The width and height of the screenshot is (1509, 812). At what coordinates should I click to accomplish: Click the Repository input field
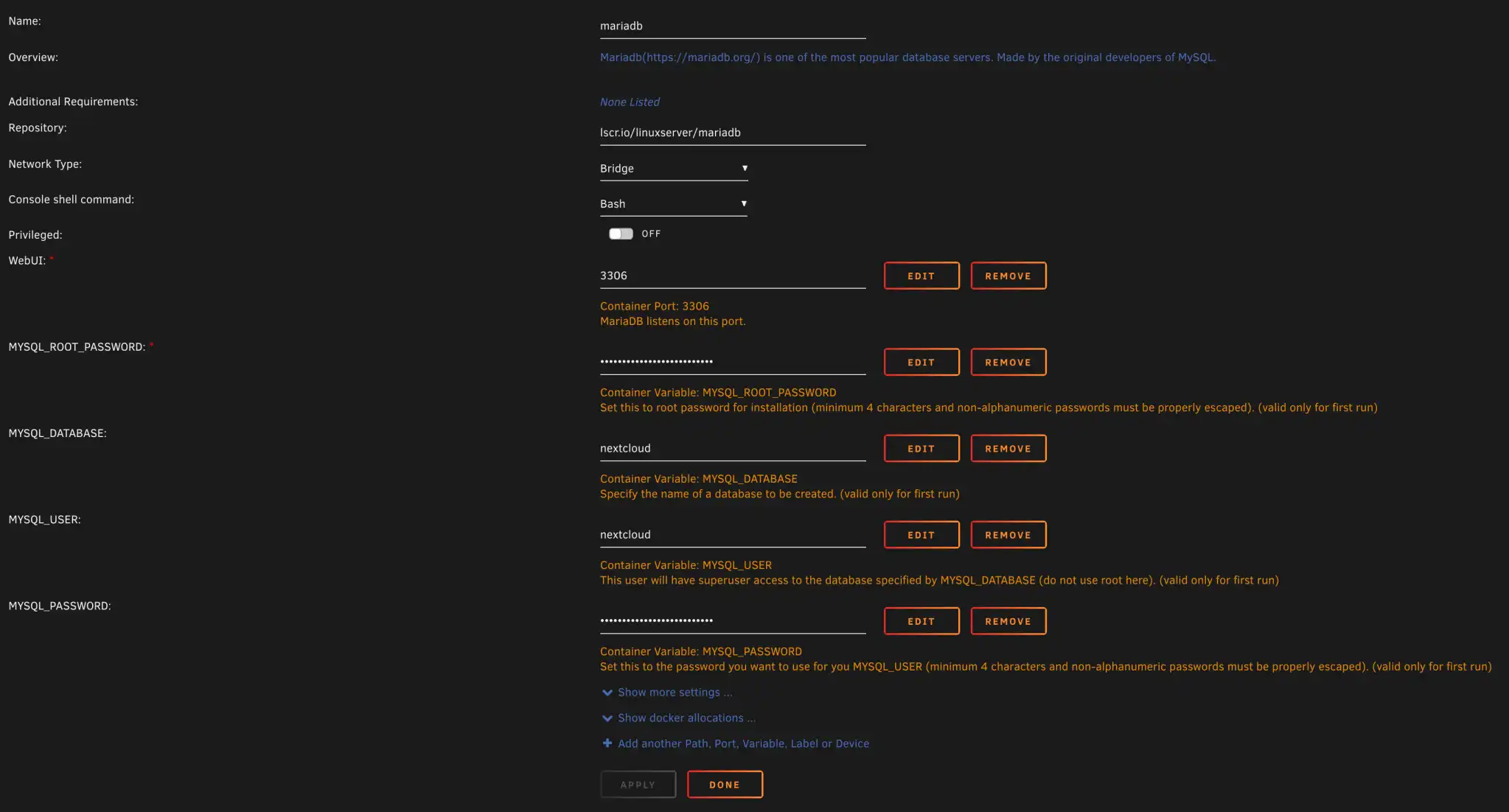pyautogui.click(x=732, y=133)
